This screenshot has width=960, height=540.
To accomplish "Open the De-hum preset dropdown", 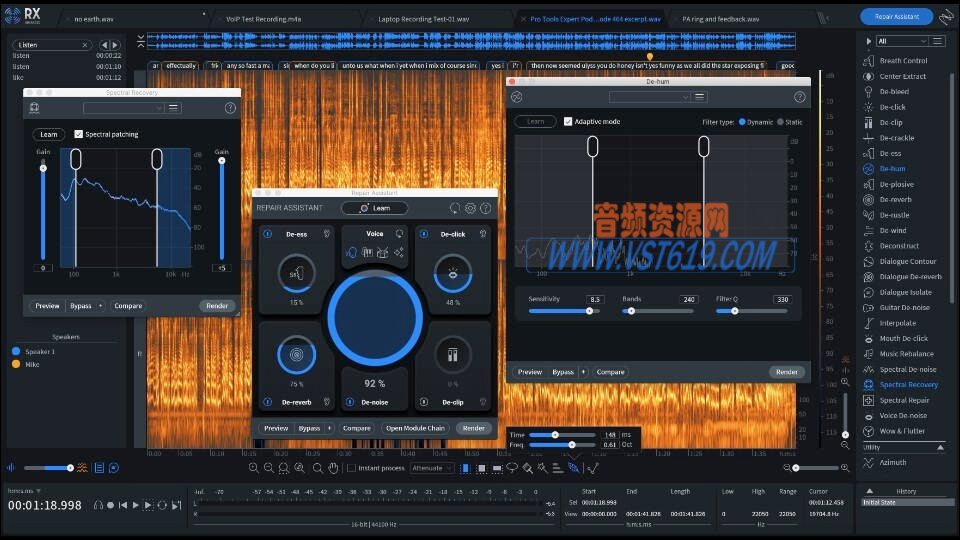I will coord(650,97).
